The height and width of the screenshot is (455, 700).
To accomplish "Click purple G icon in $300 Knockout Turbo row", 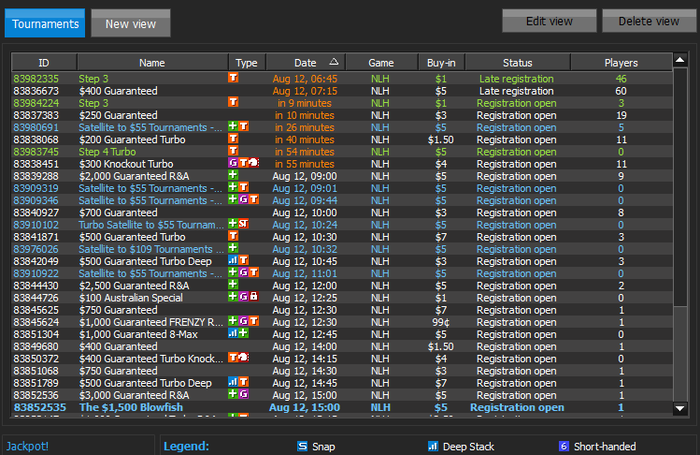I will pyautogui.click(x=233, y=163).
